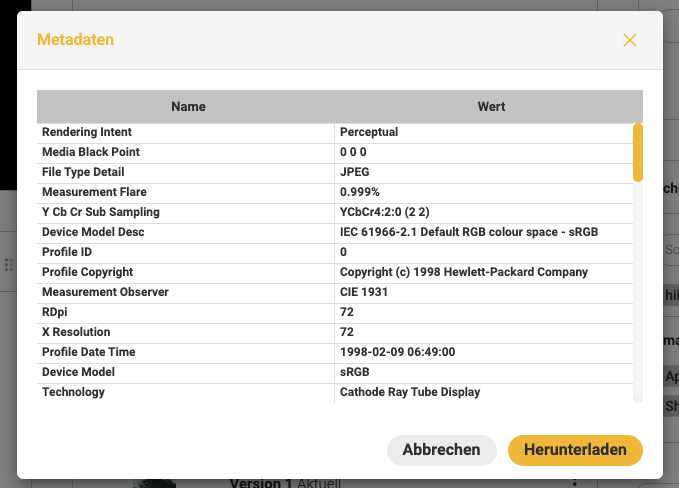This screenshot has width=679, height=488.
Task: Select the Device Model Desc label
Action: pos(93,232)
